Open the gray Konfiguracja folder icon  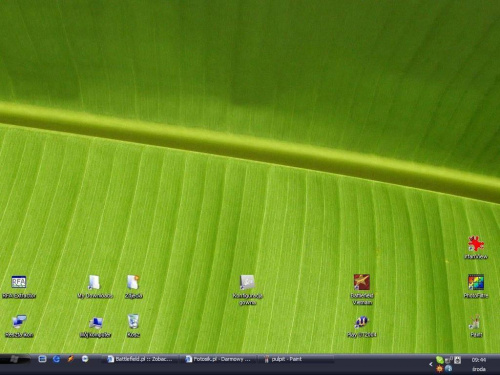248,289
